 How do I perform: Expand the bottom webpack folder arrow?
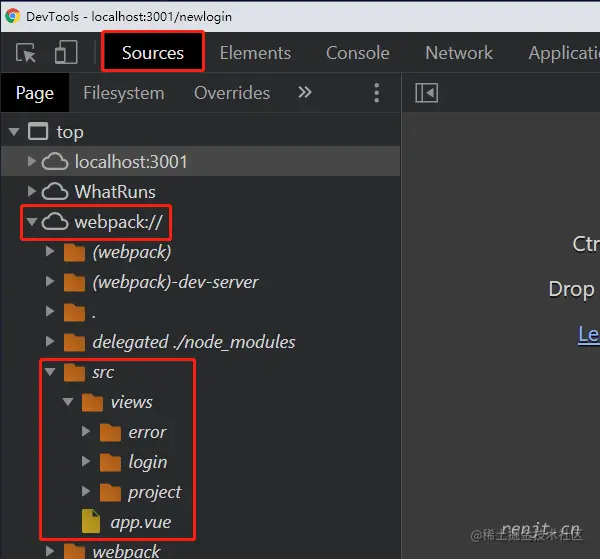click(x=50, y=551)
